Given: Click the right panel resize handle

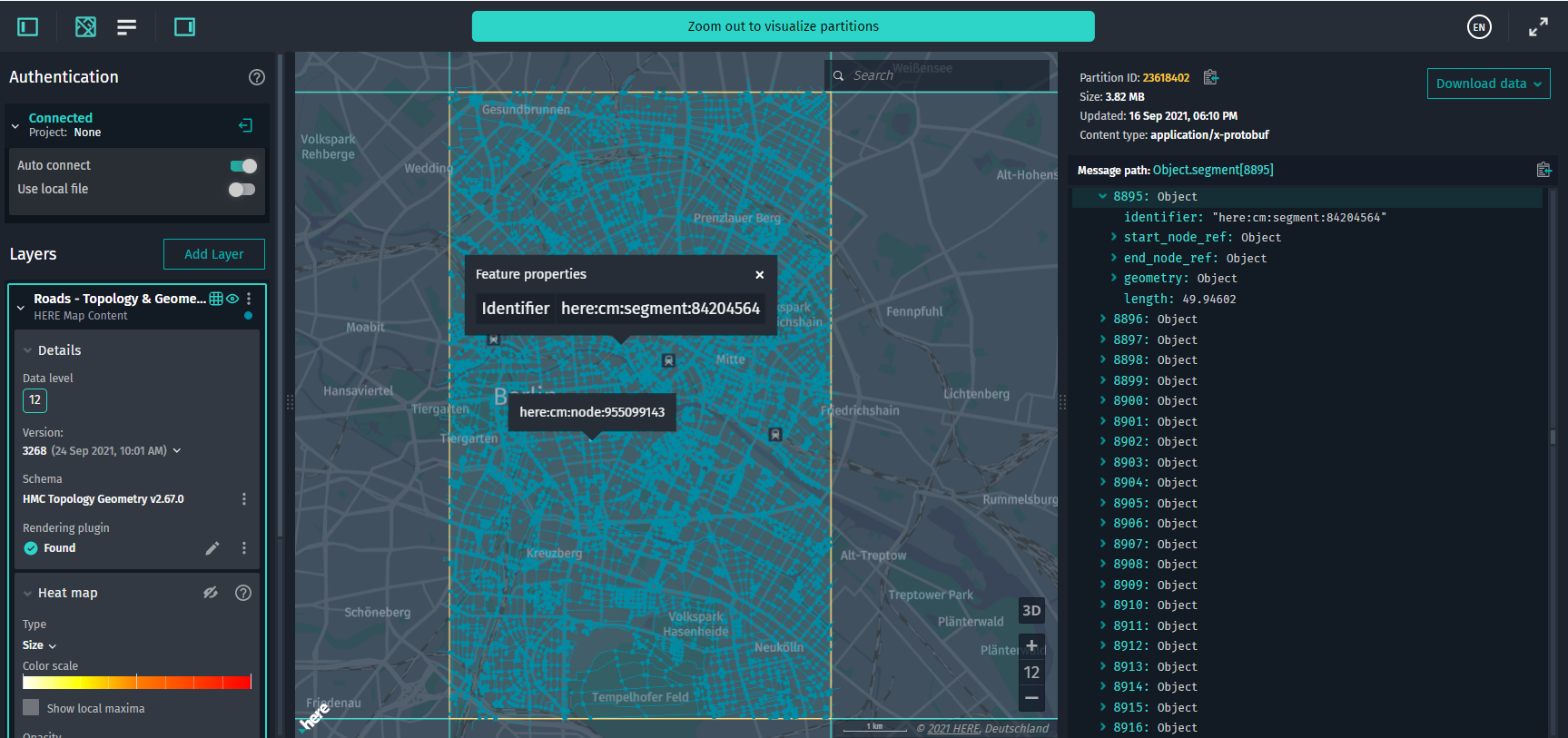Looking at the screenshot, I should pos(1062,402).
